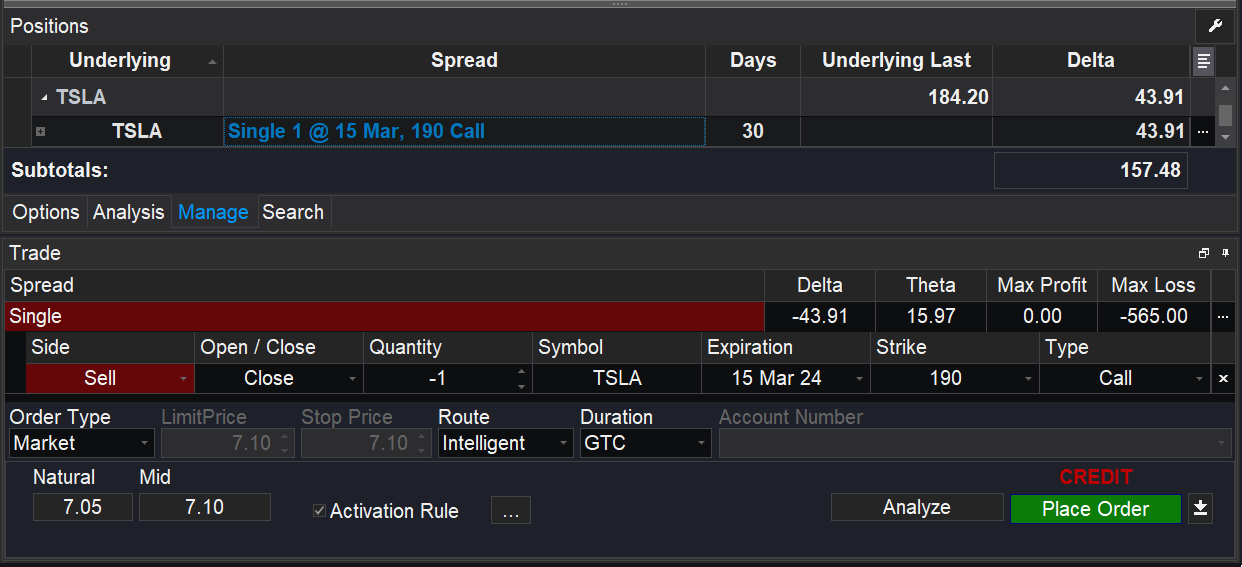The height and width of the screenshot is (567, 1242).
Task: Expand the TSLA position row plus icon
Action: [x=41, y=132]
